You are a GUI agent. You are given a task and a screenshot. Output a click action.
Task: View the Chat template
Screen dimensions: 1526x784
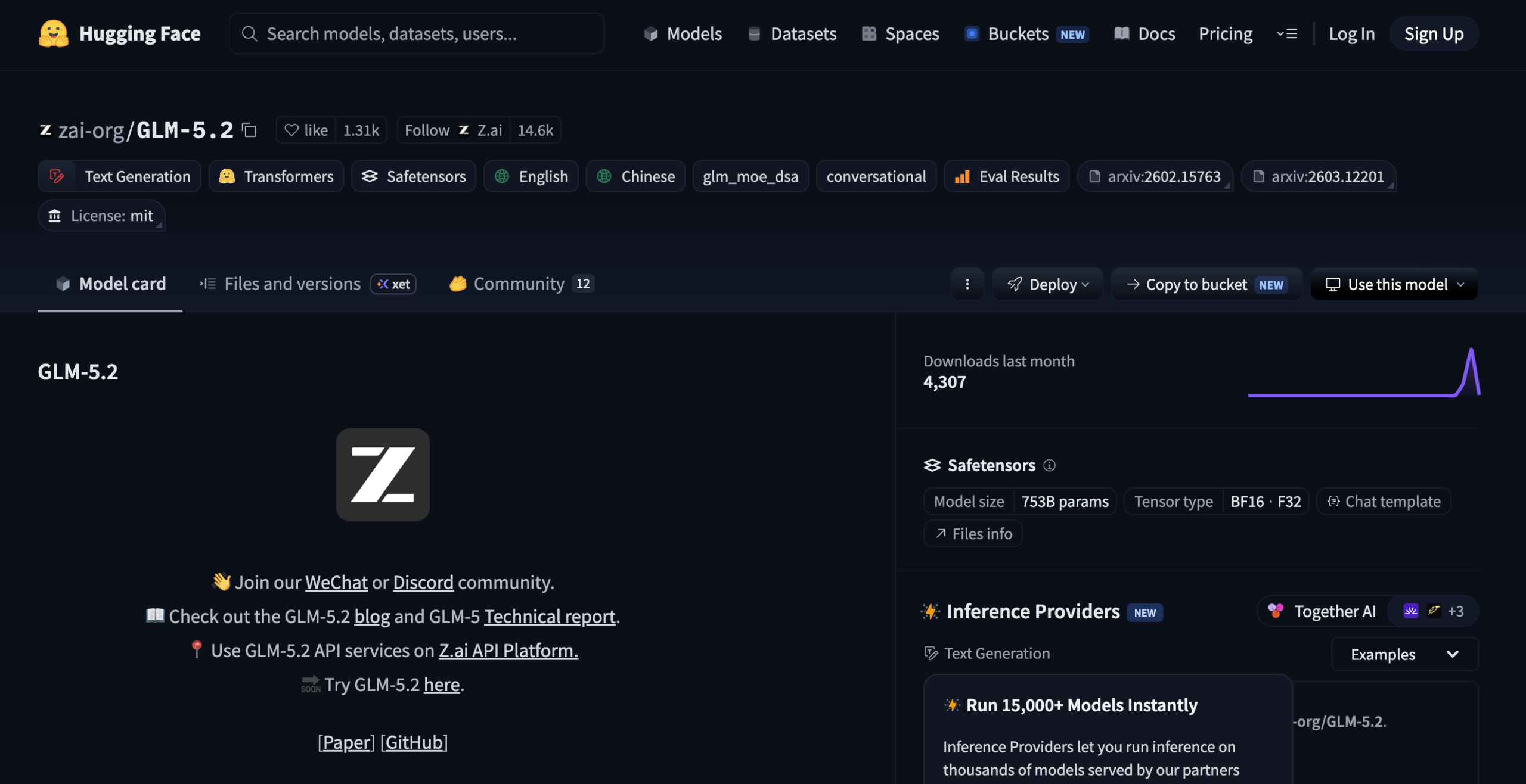(1384, 502)
